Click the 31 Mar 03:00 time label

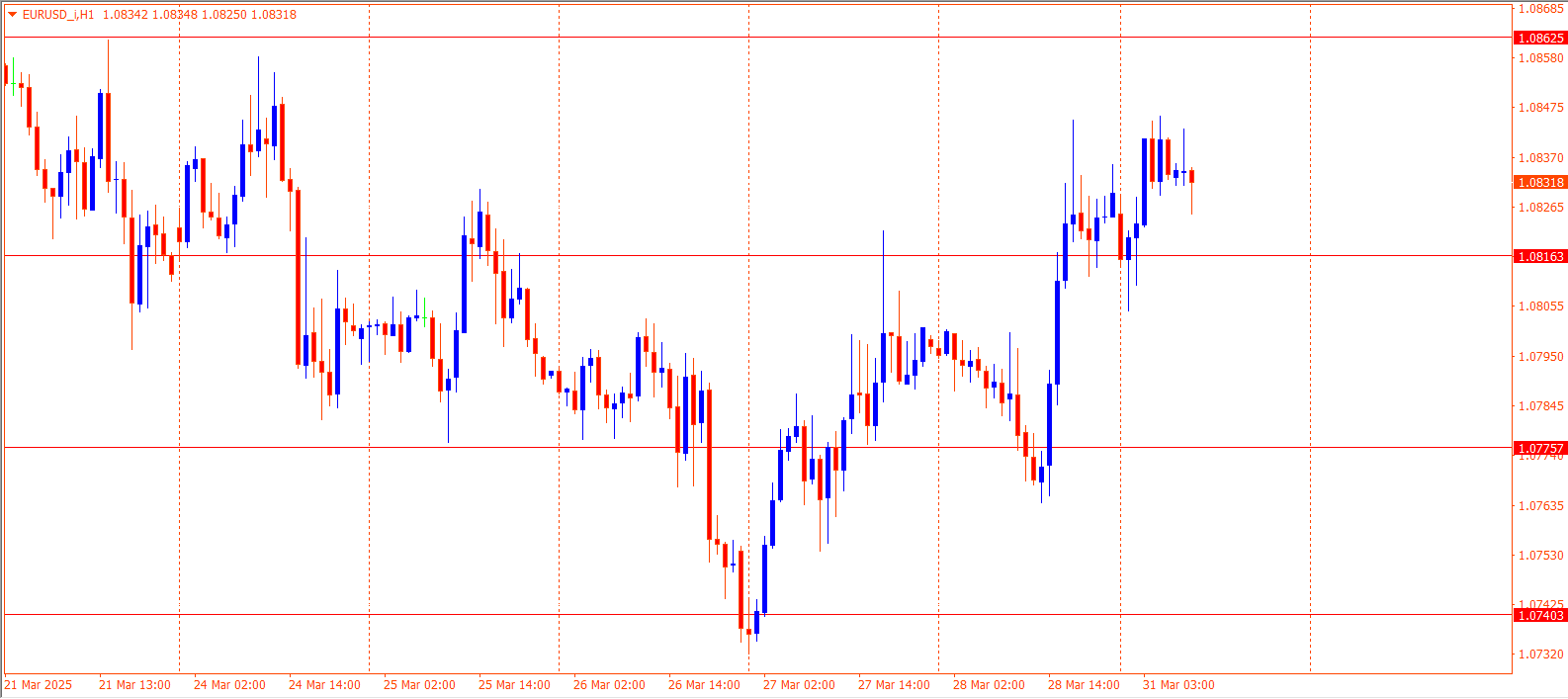point(1178,685)
